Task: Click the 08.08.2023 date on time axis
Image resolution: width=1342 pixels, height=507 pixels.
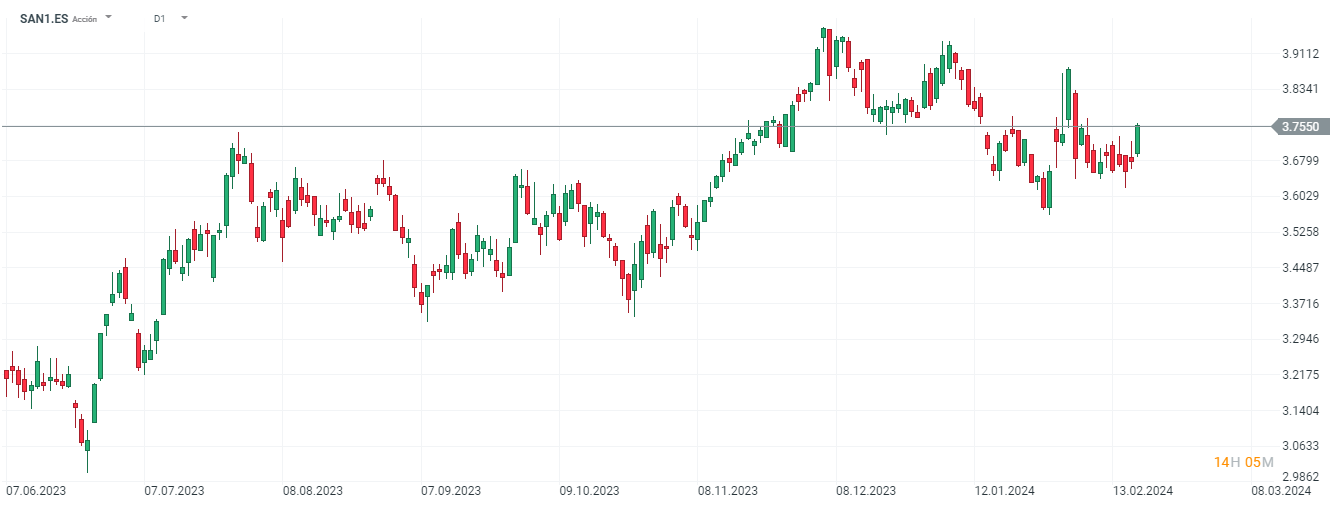Action: click(313, 491)
